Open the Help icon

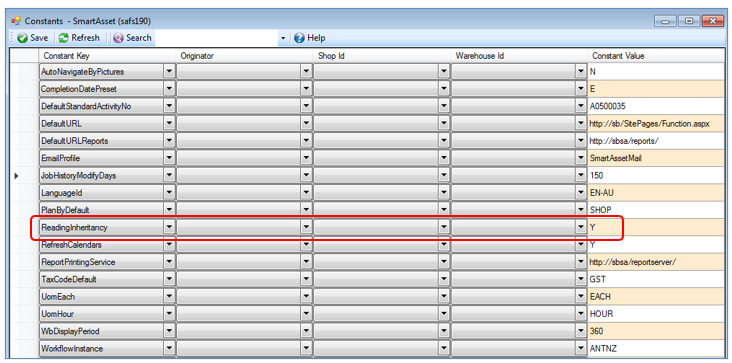pyautogui.click(x=299, y=38)
